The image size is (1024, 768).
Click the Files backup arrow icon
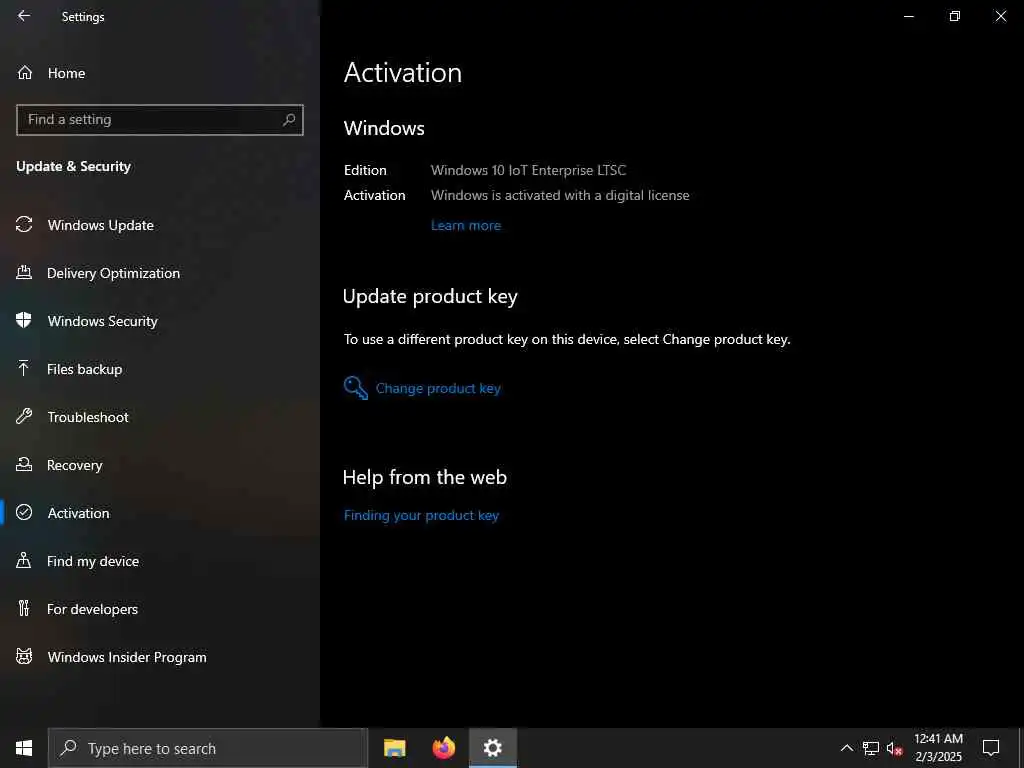click(x=24, y=369)
